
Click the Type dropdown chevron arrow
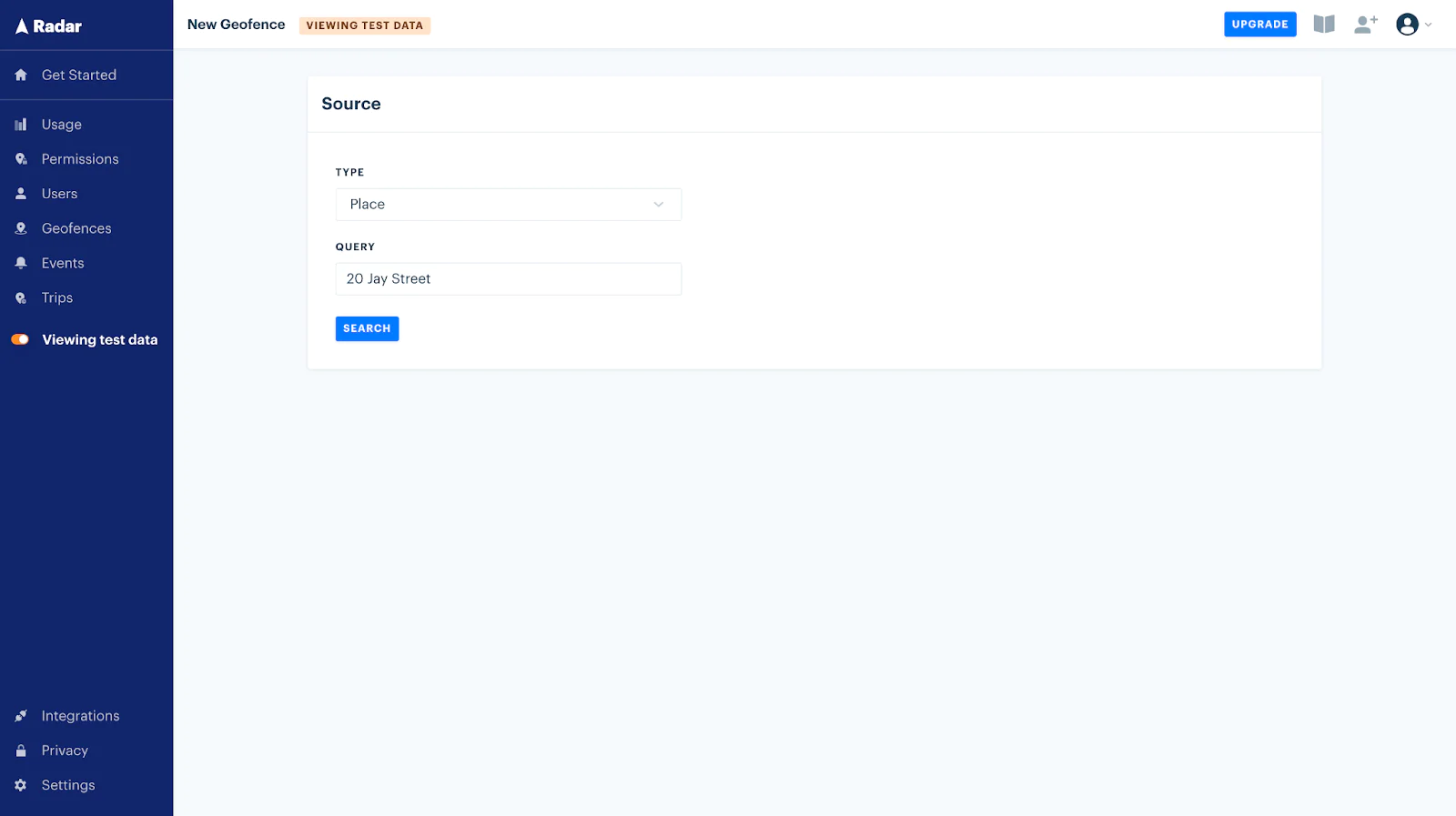coord(659,205)
